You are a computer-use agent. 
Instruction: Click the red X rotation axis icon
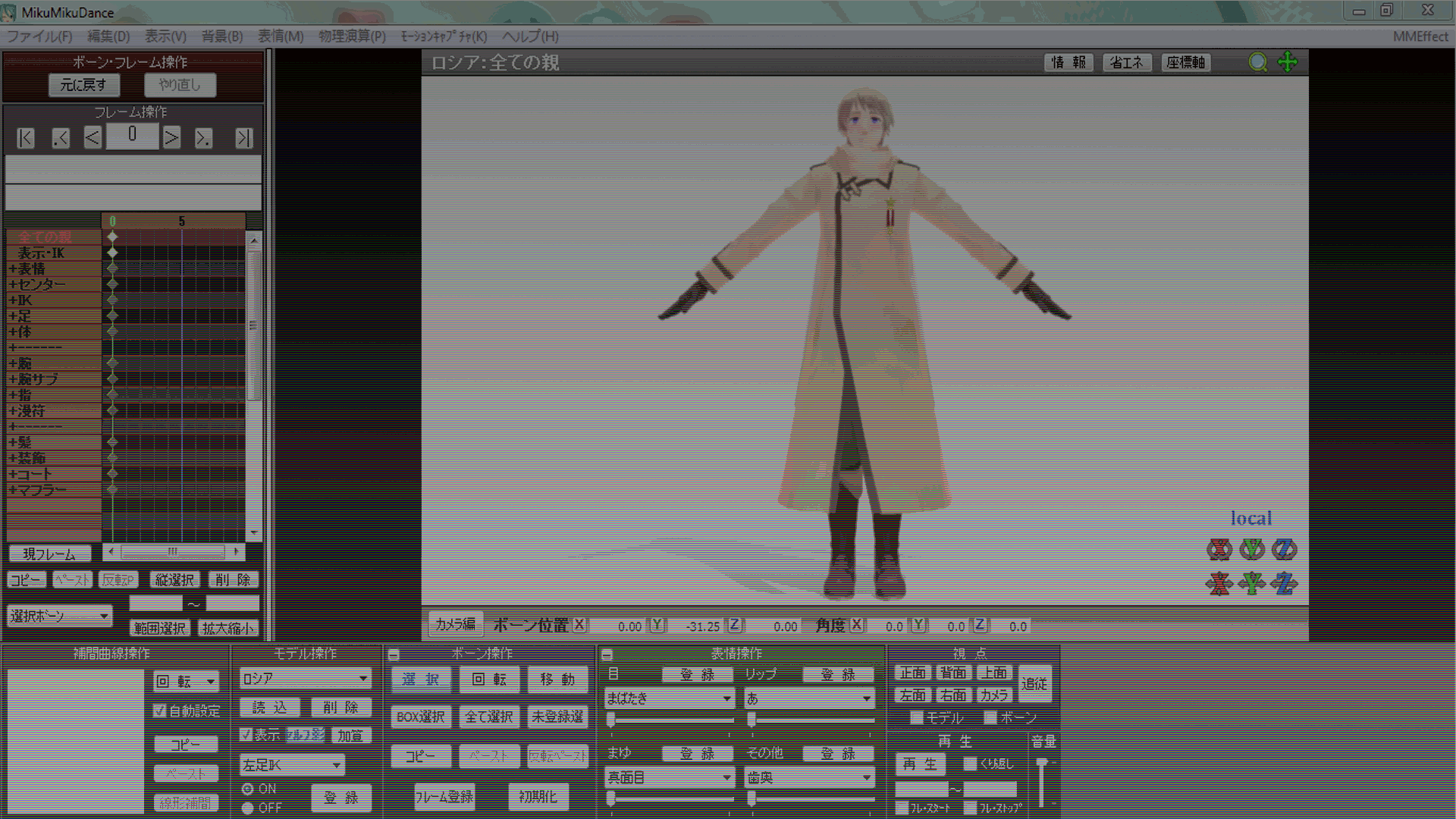pos(1219,549)
